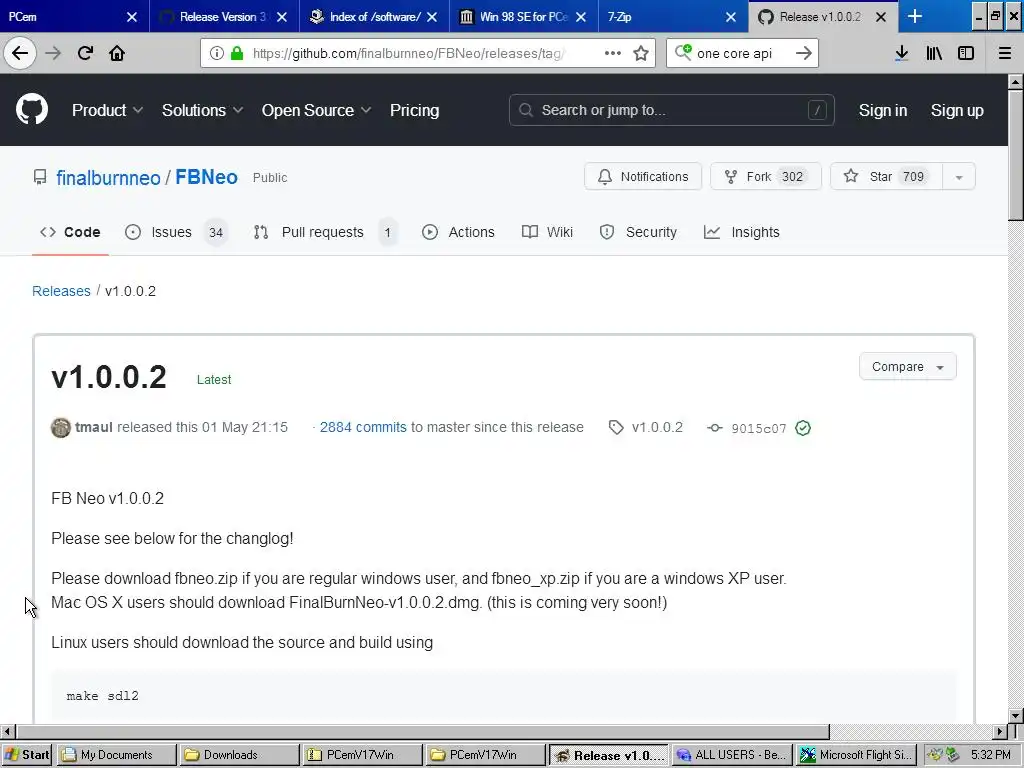
Task: Close the 7-Zip browser tab
Action: tap(731, 17)
